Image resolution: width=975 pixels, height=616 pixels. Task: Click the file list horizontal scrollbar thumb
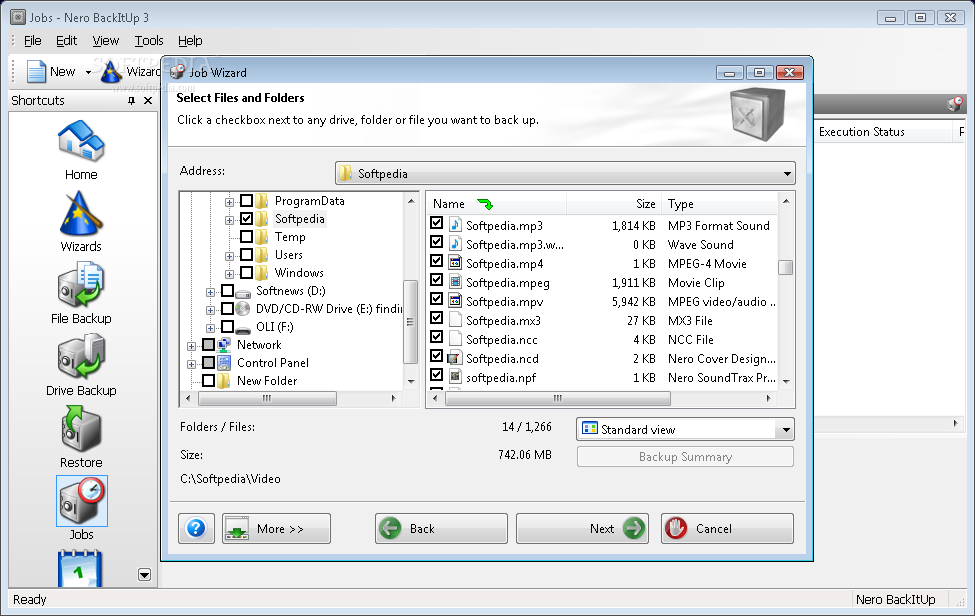pos(558,398)
